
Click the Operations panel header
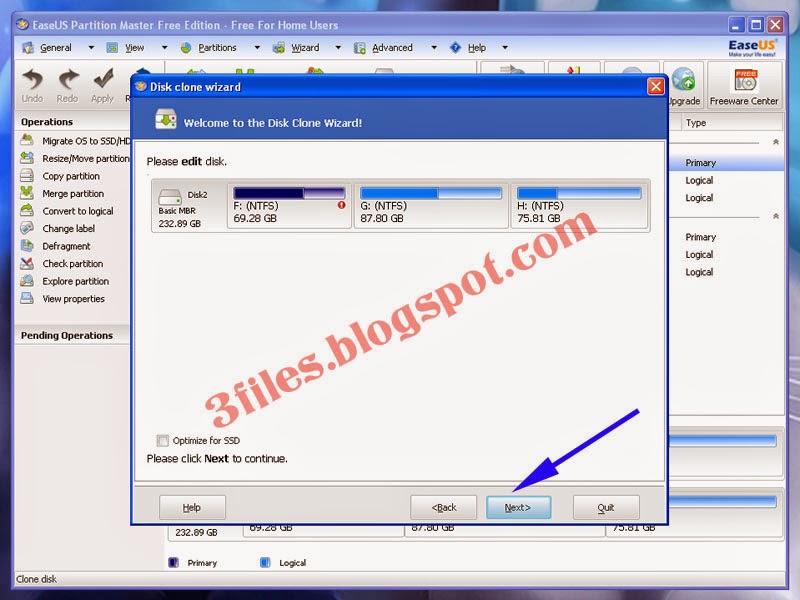click(x=72, y=121)
